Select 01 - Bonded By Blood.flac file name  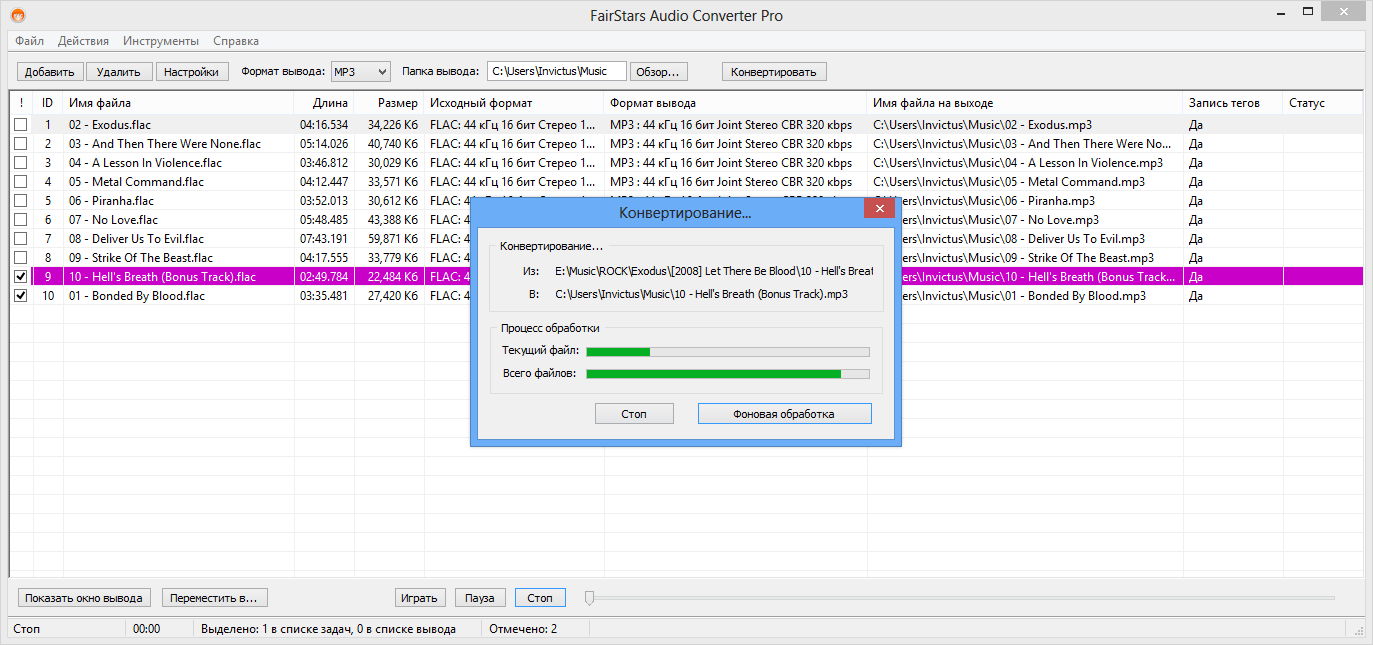tap(136, 296)
